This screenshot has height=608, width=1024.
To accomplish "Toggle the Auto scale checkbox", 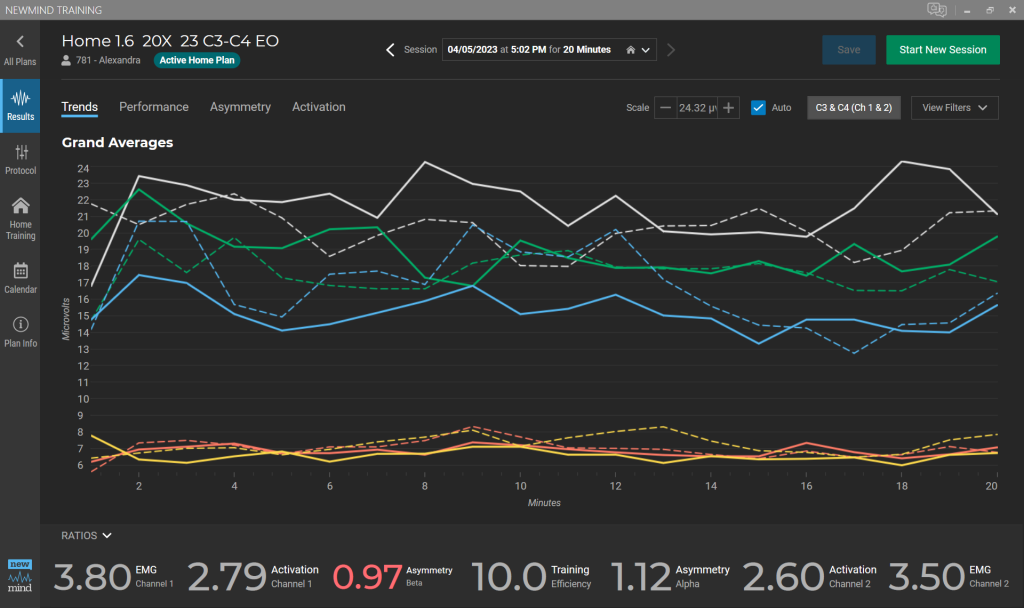I will (758, 108).
